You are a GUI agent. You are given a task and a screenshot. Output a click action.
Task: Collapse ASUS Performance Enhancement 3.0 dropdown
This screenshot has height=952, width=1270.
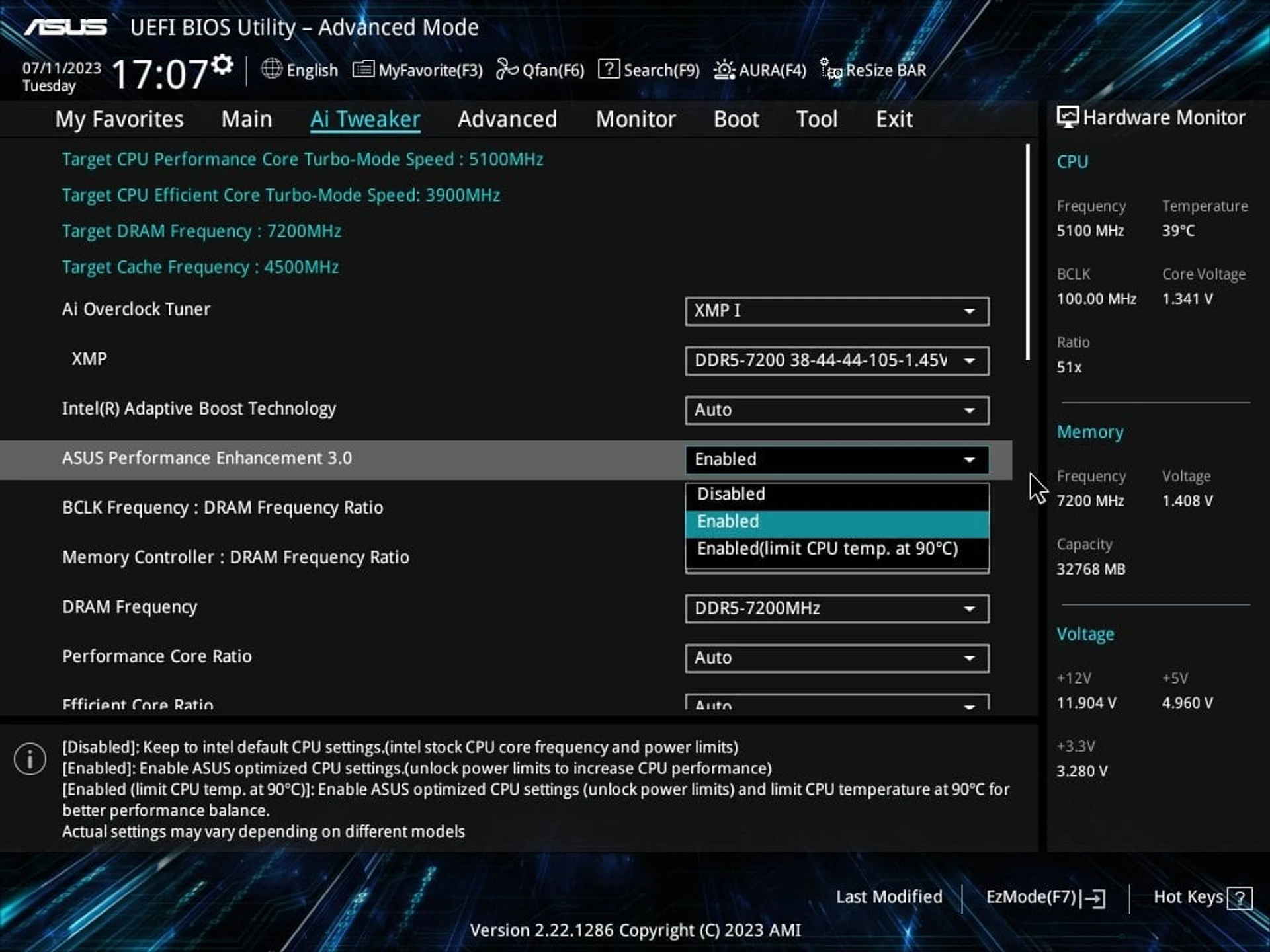[837, 459]
